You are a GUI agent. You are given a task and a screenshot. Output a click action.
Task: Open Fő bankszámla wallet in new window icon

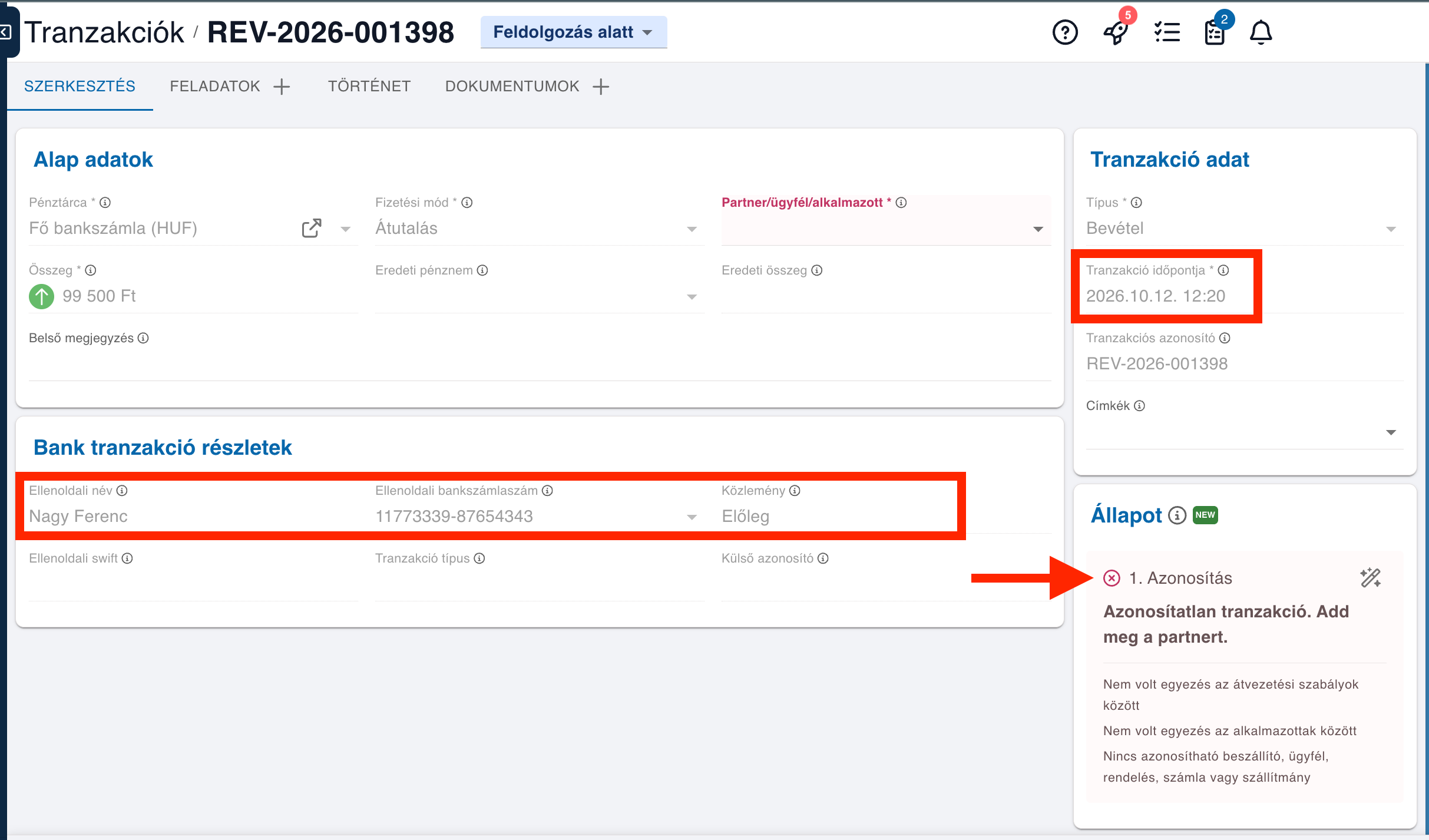coord(312,229)
